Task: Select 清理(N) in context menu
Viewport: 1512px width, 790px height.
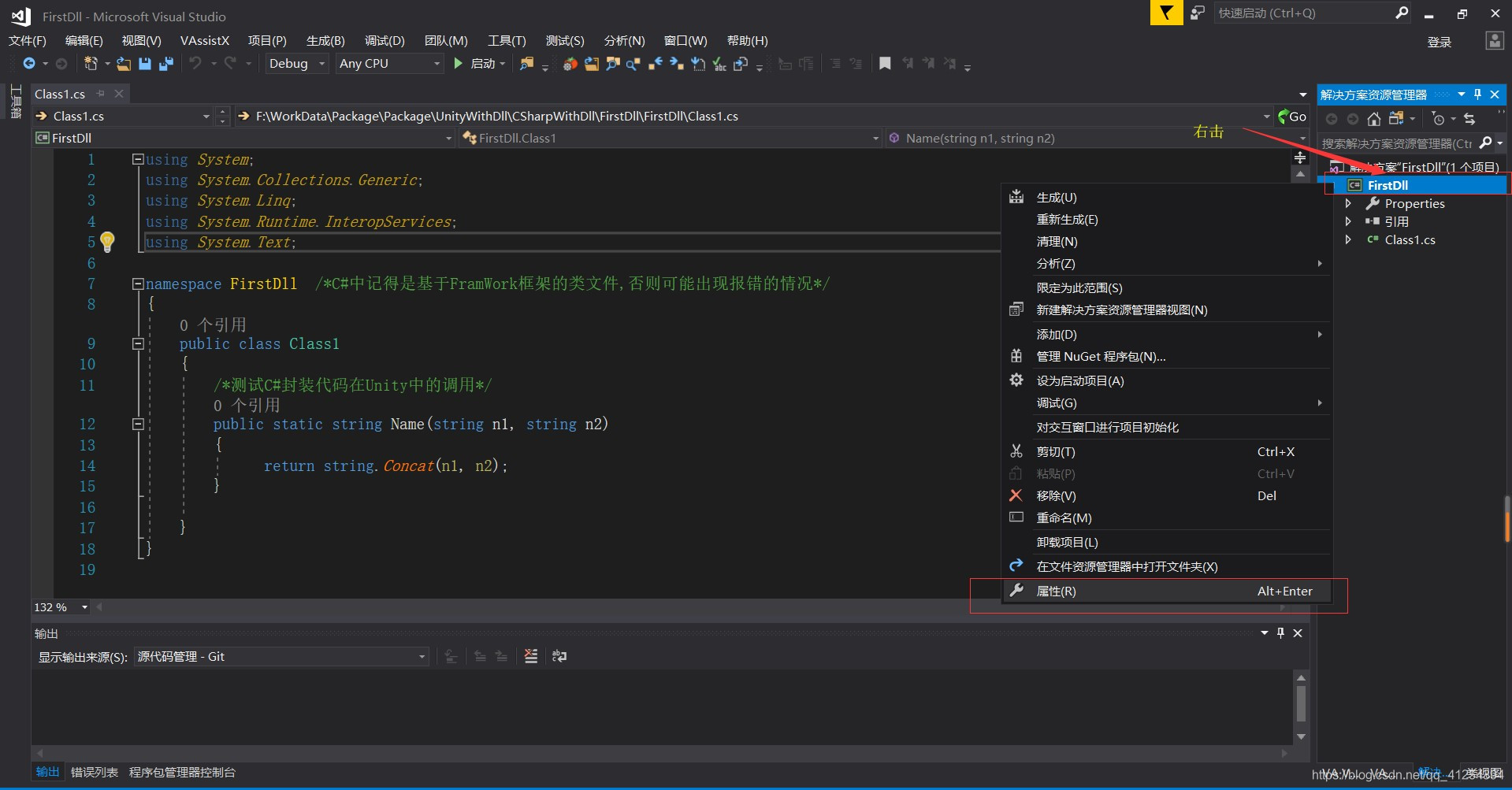Action: point(1166,242)
